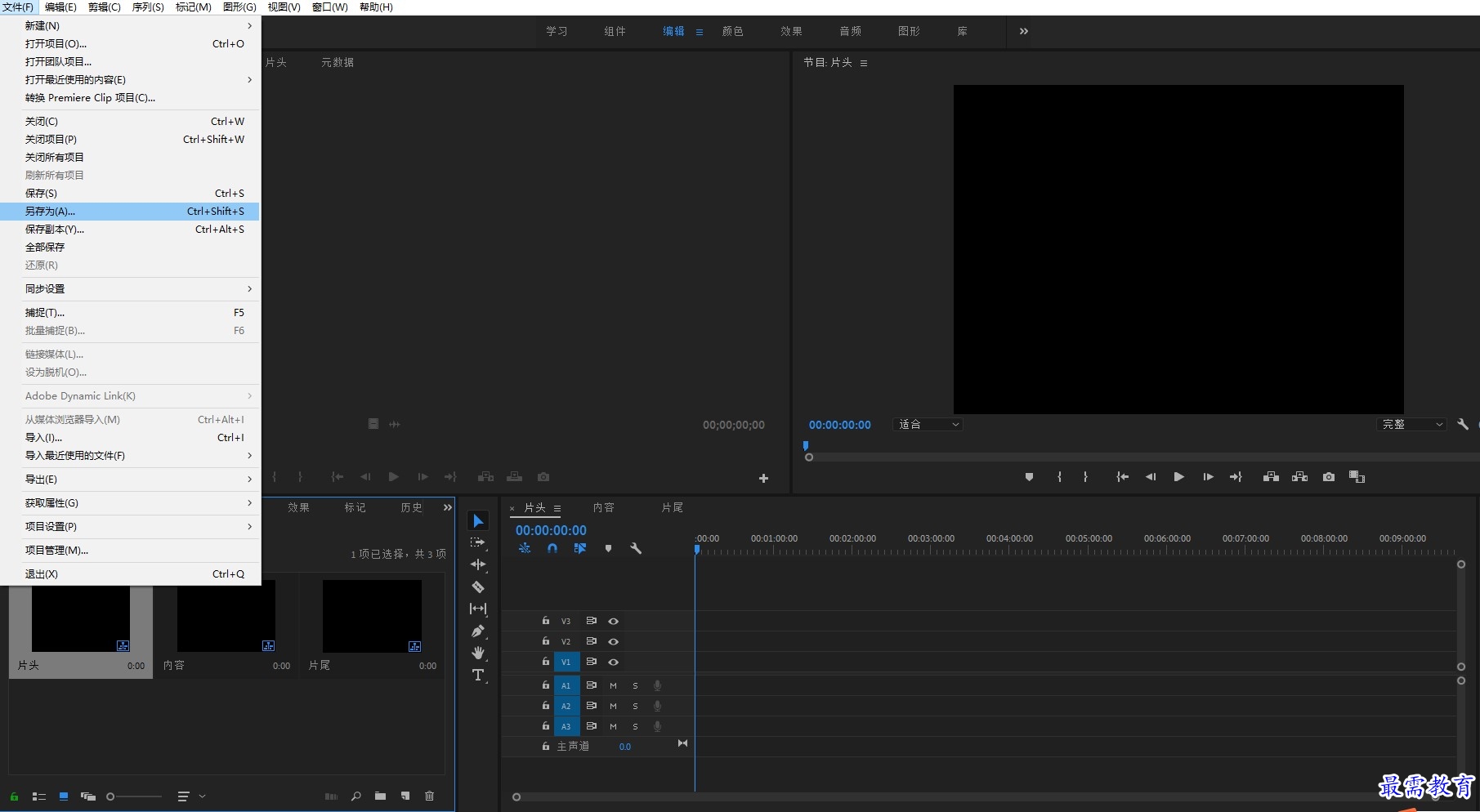Click Step Forward in Program monitor

(1208, 477)
